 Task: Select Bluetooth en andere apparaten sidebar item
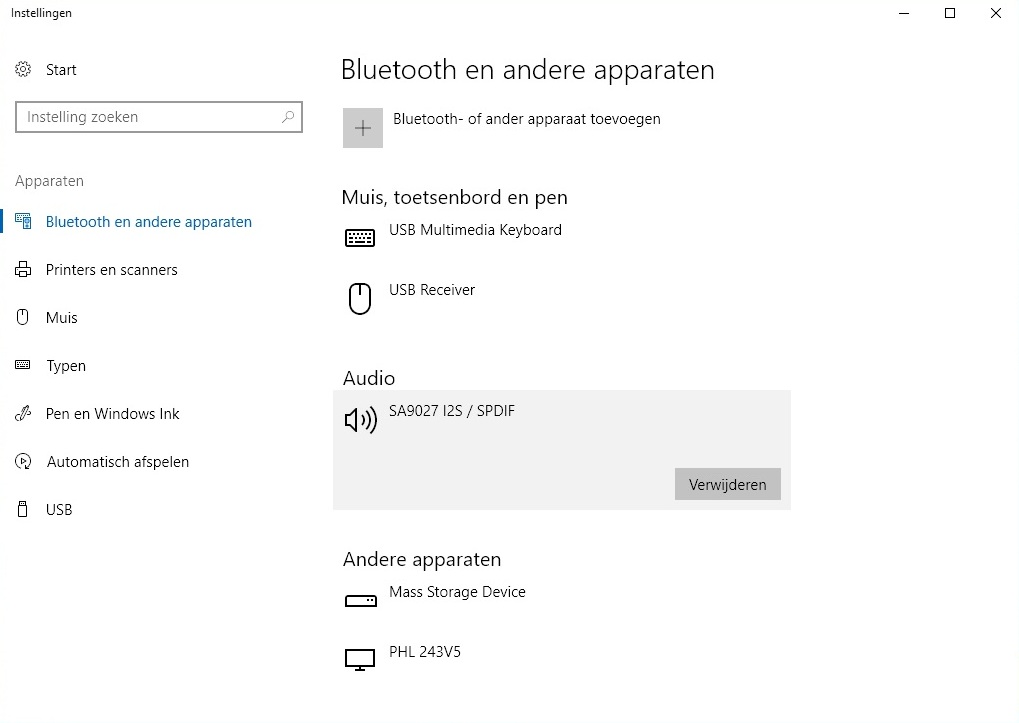tap(148, 222)
